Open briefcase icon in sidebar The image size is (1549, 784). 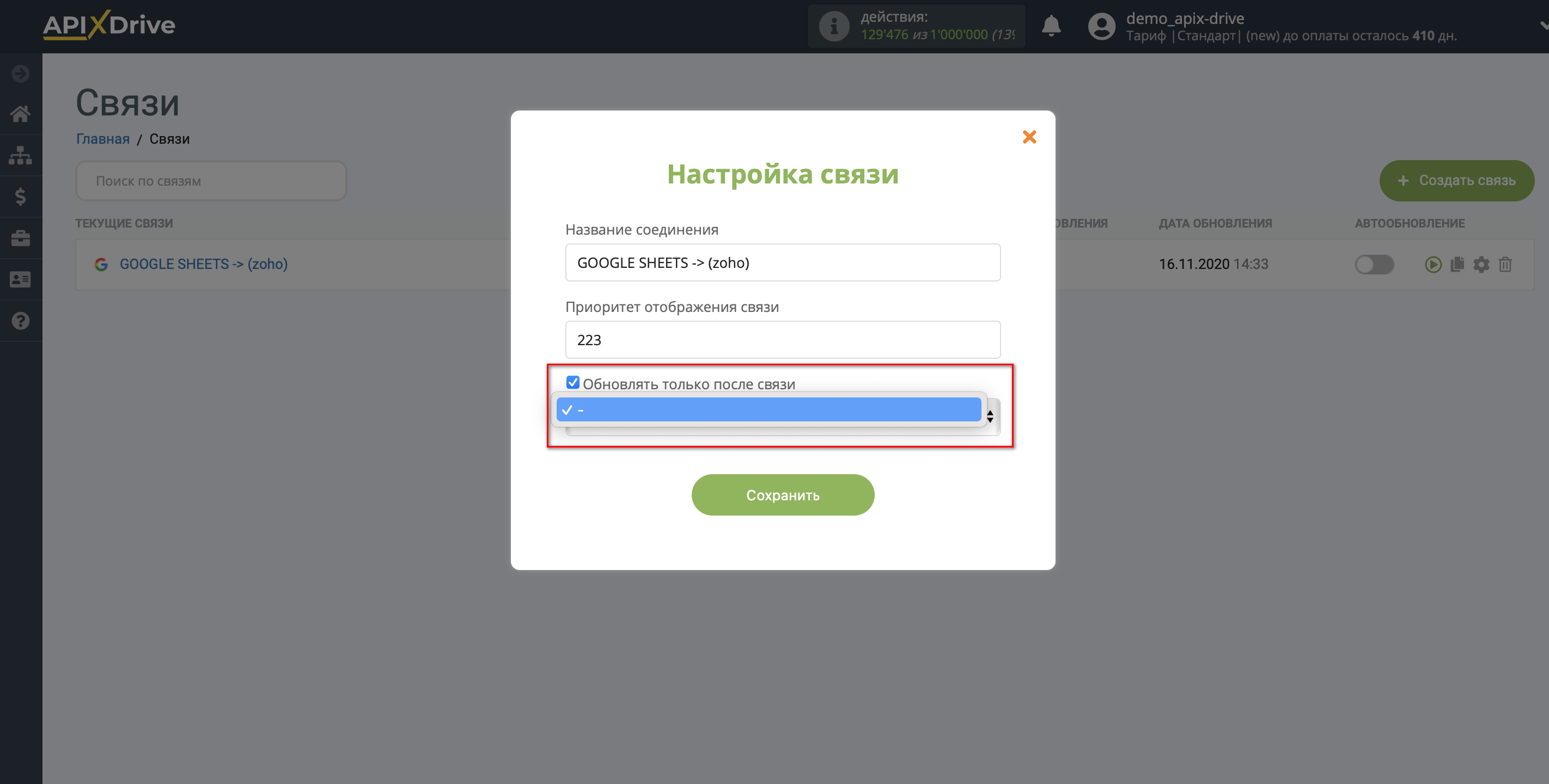coord(21,238)
